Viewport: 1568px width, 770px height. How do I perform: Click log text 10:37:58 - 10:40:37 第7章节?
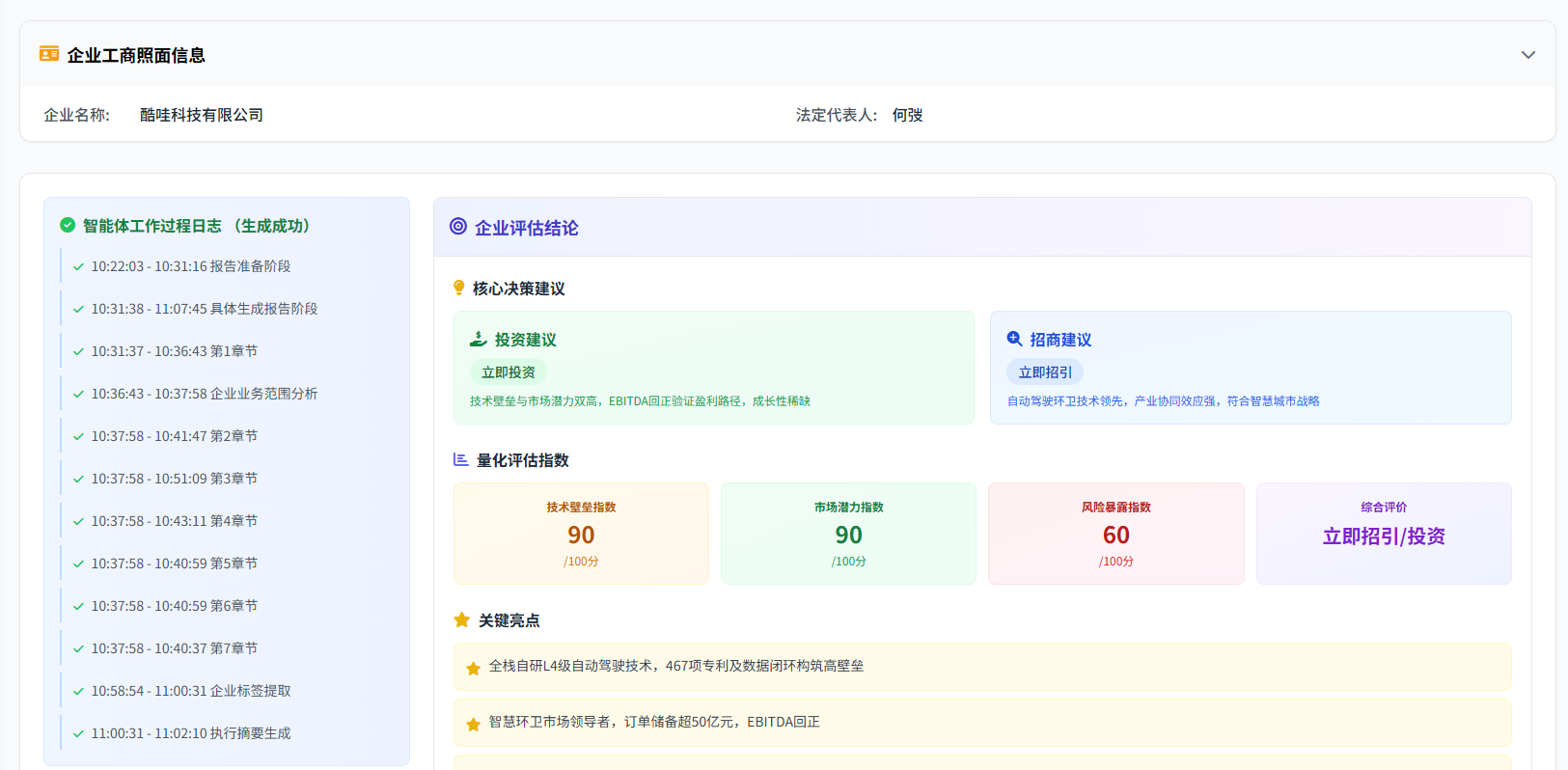pos(175,648)
